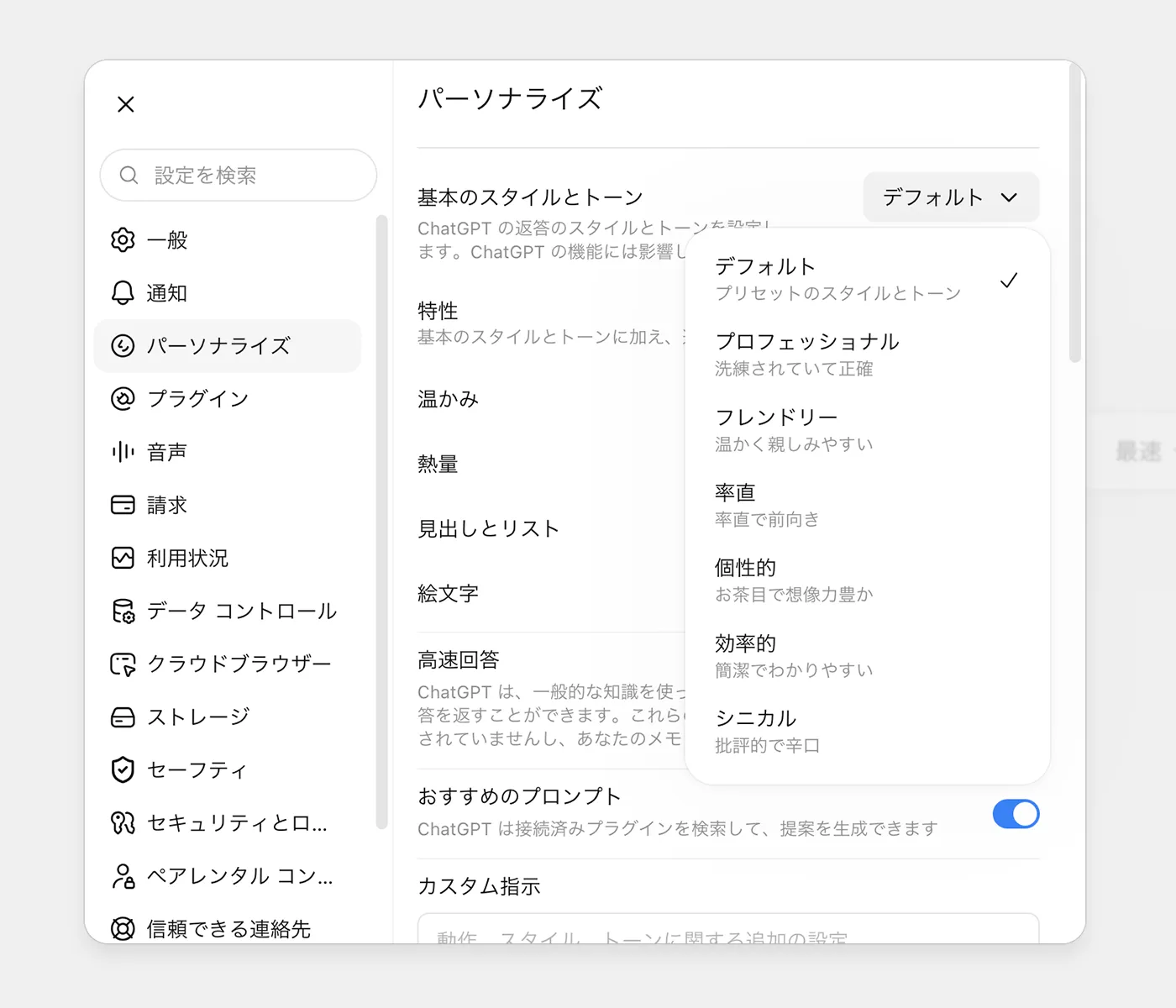Click the sidebar list scrollbar
This screenshot has width=1176, height=1008.
click(x=381, y=522)
